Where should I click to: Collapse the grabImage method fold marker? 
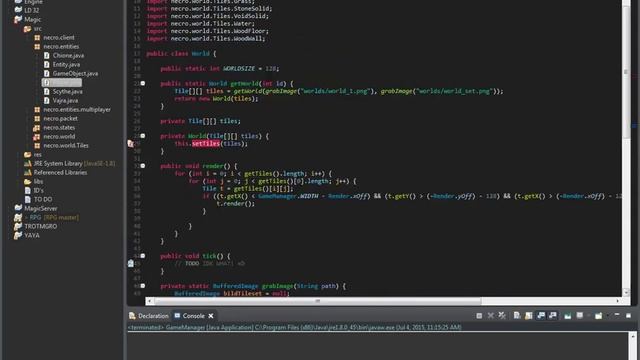pos(142,286)
